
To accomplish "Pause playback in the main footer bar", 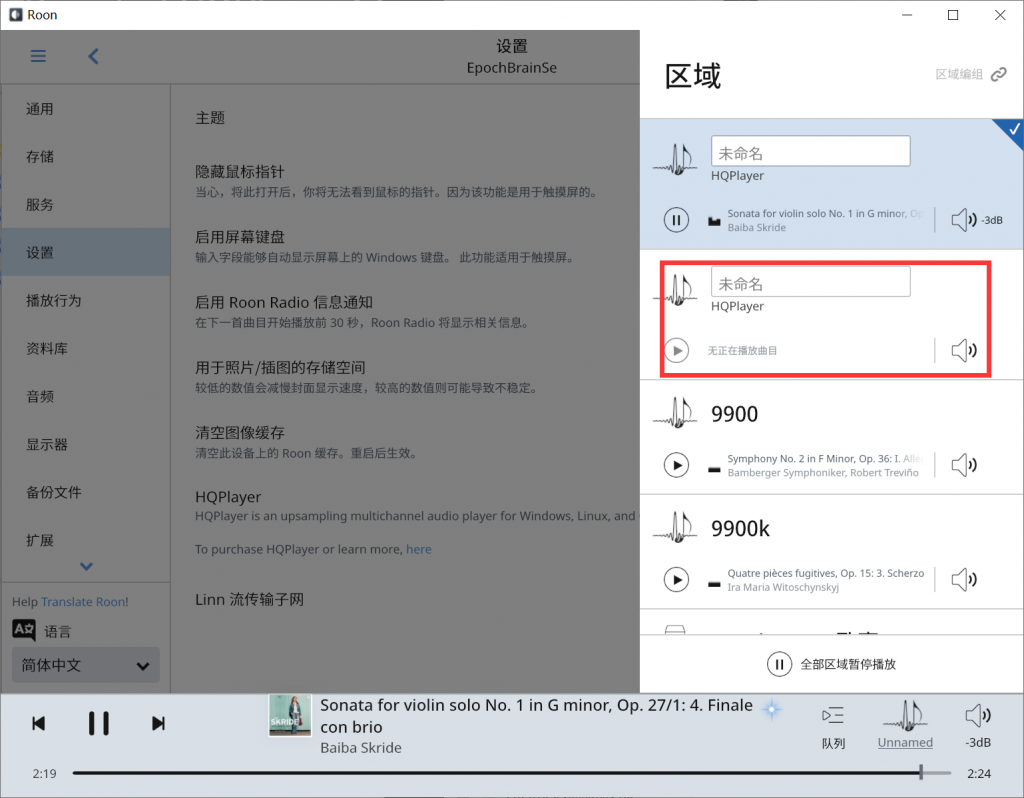I will pyautogui.click(x=98, y=723).
